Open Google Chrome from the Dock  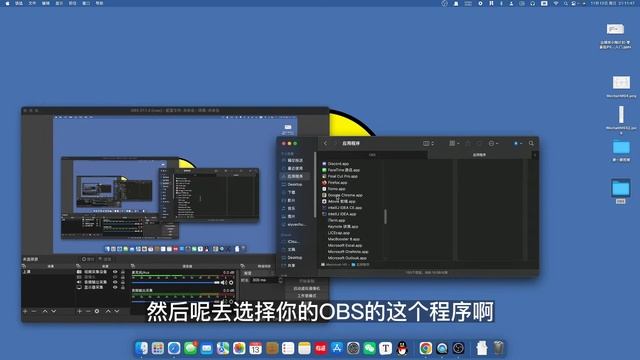click(426, 348)
